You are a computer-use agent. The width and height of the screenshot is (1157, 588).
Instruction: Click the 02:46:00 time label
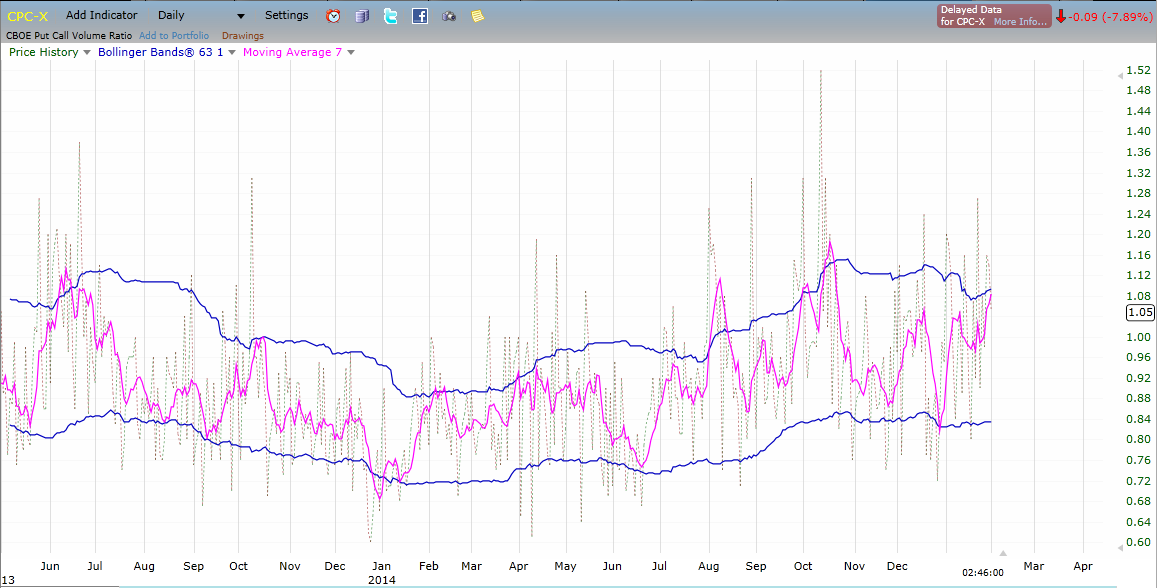tap(983, 572)
